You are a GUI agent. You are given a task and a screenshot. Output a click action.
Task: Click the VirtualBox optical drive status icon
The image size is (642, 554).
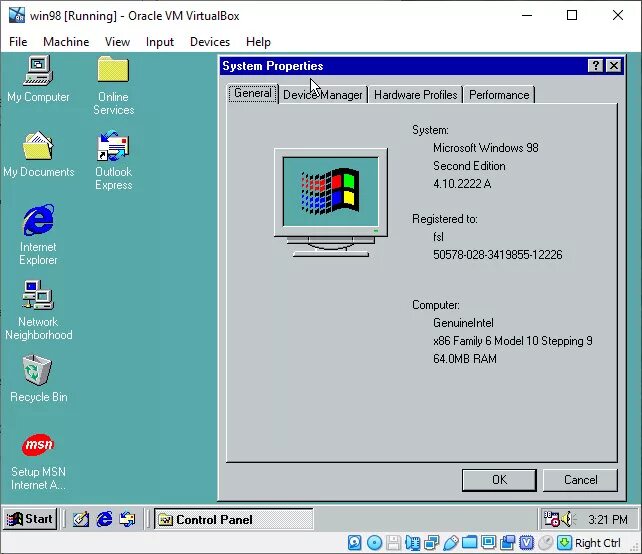(374, 543)
